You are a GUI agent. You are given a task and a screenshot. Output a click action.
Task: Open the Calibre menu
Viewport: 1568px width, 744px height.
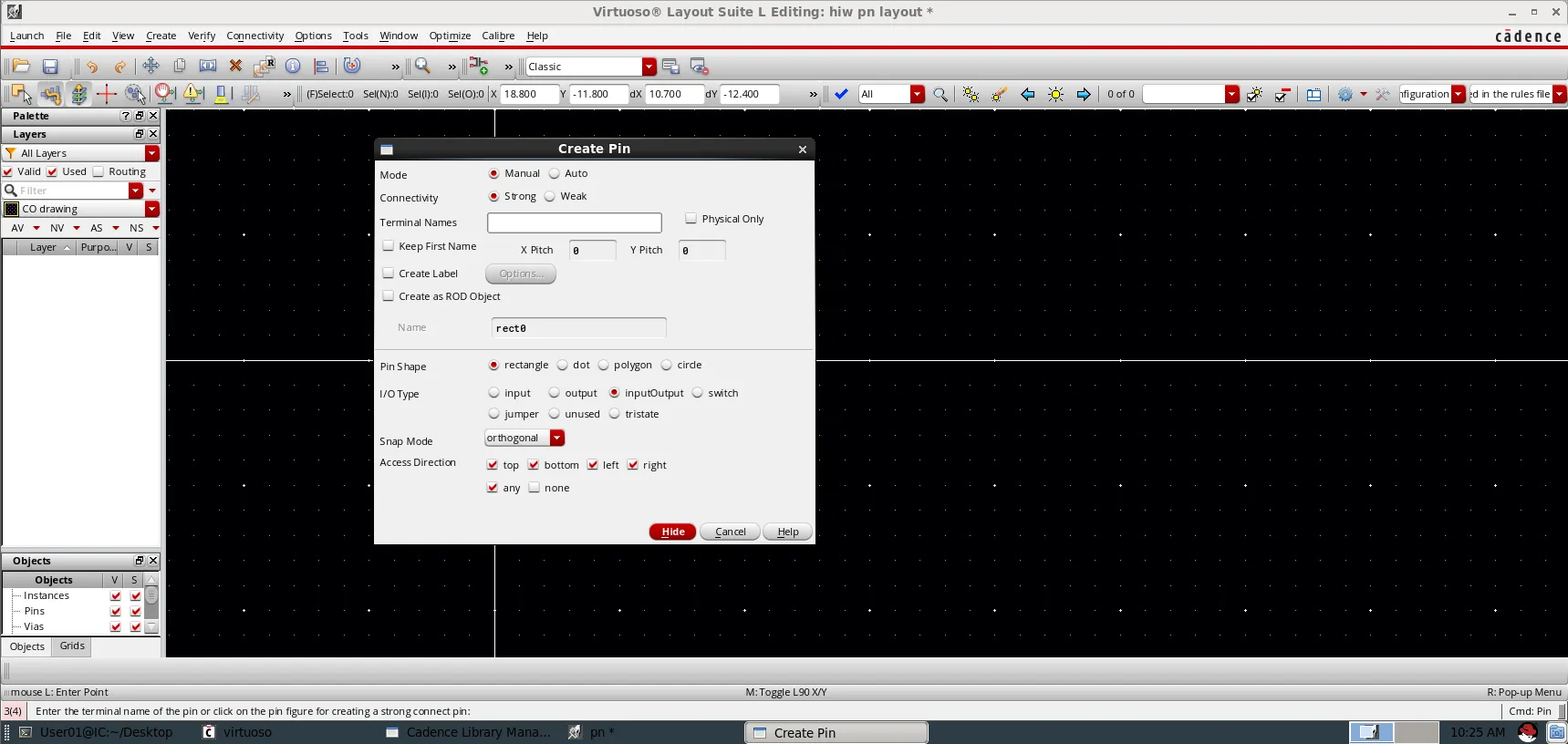point(498,36)
